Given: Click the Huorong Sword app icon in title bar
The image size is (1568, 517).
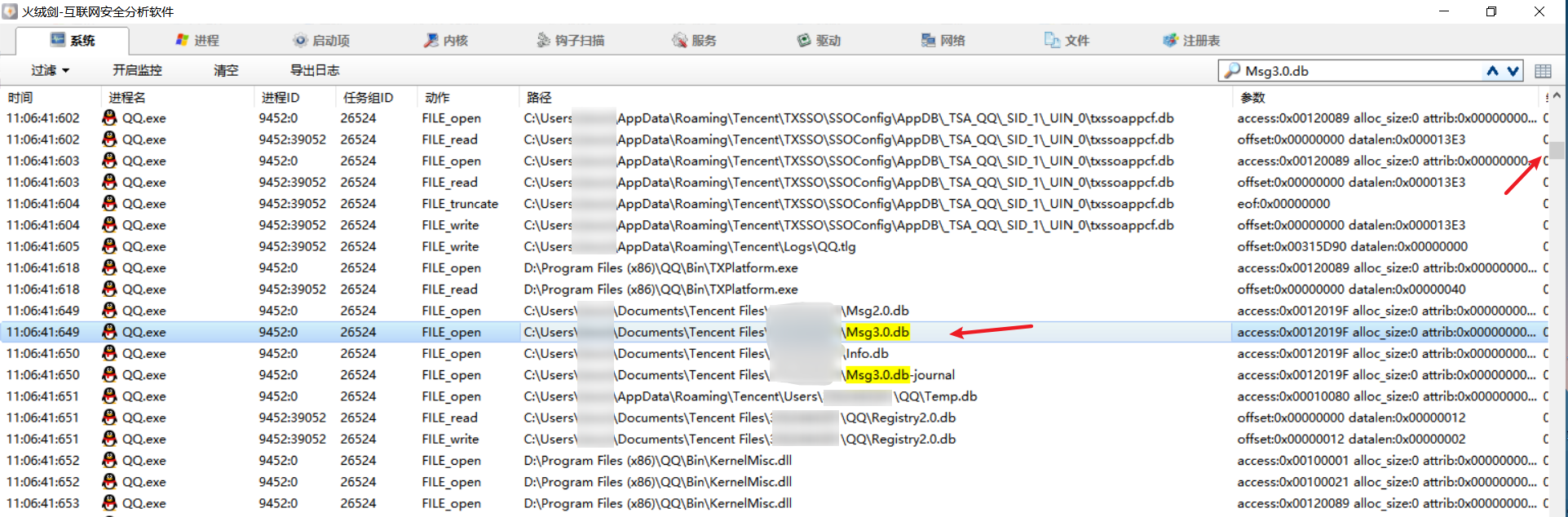Looking at the screenshot, I should coord(10,11).
